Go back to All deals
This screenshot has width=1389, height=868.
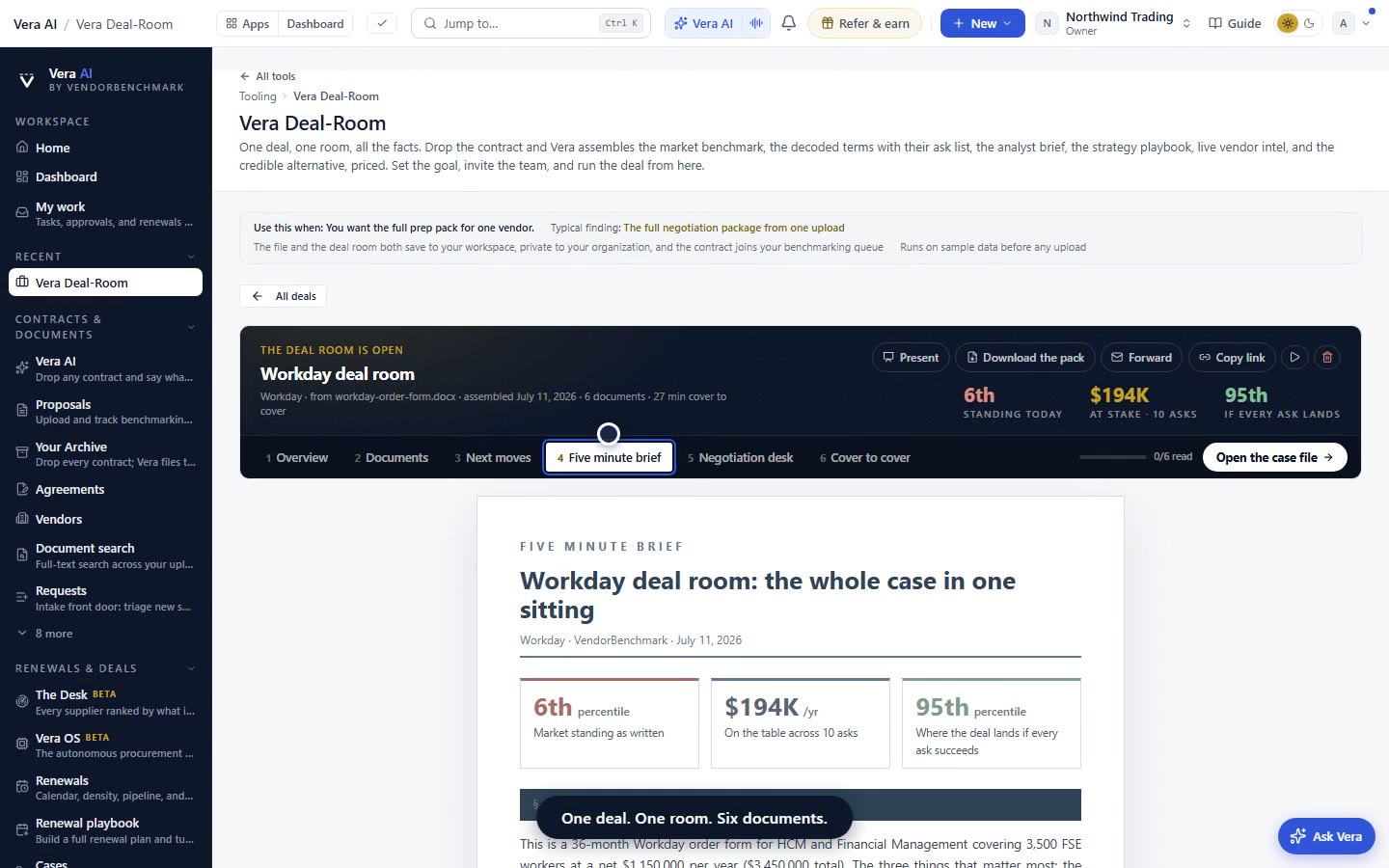click(284, 296)
